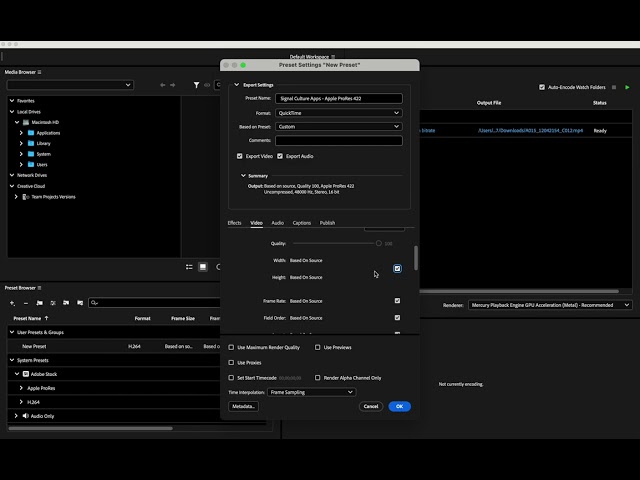Open the Default Workspace menu icon
The width and height of the screenshot is (640, 480).
click(x=333, y=57)
